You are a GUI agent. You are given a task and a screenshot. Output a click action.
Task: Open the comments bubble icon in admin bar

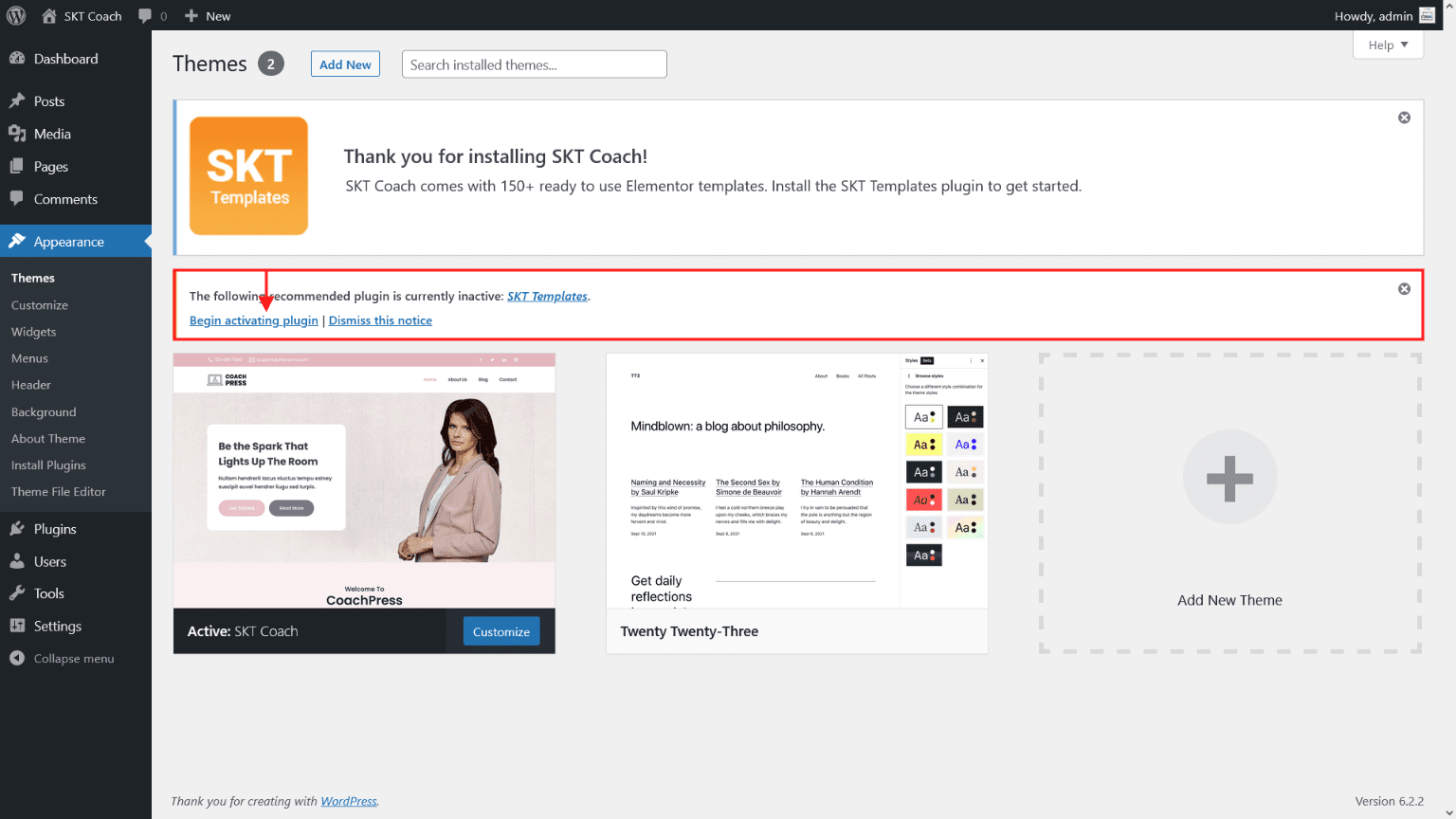pos(144,15)
